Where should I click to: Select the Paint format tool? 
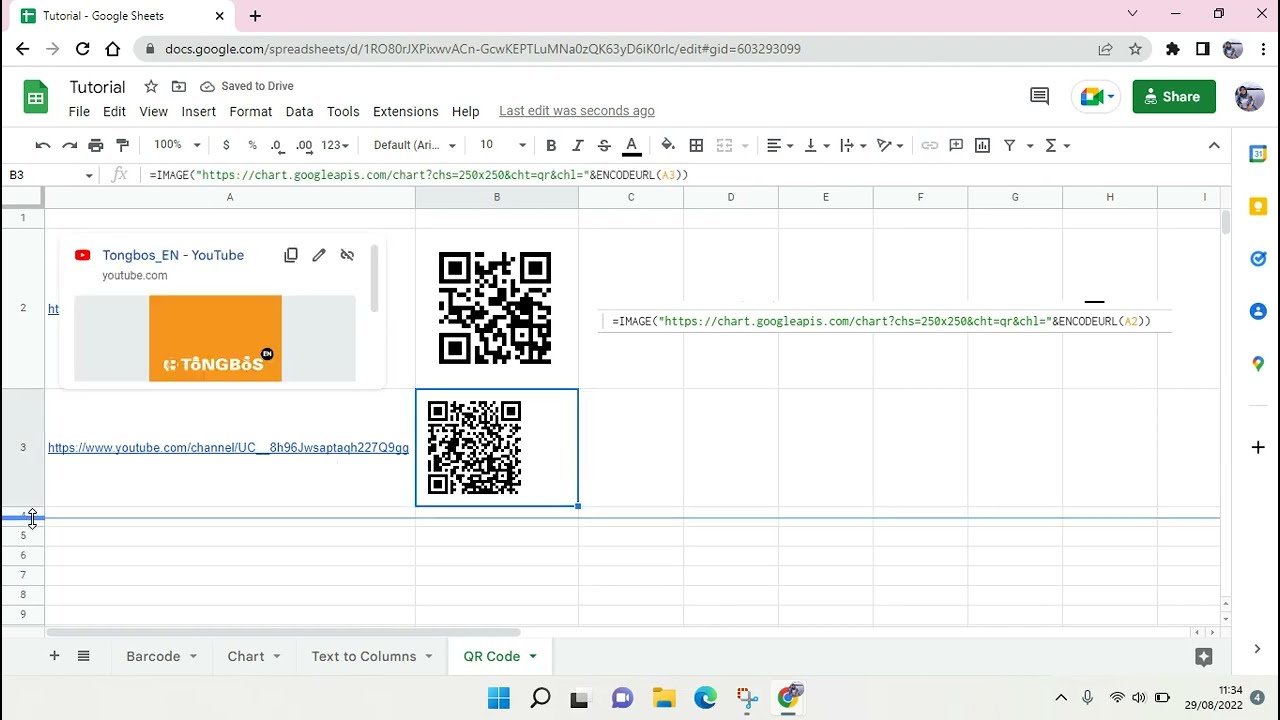click(123, 145)
